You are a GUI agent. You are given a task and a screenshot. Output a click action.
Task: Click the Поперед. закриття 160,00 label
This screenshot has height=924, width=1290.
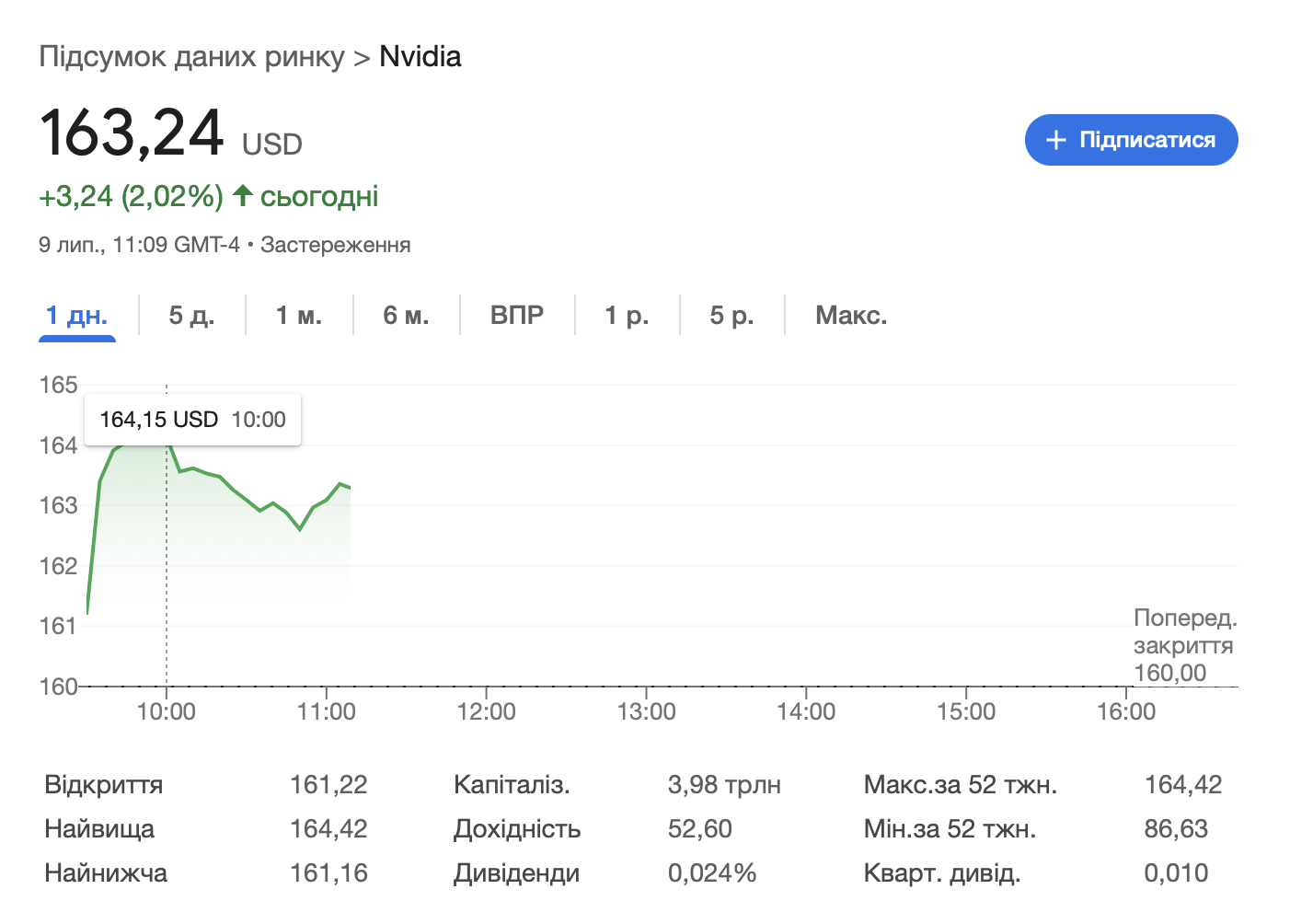tap(1183, 645)
